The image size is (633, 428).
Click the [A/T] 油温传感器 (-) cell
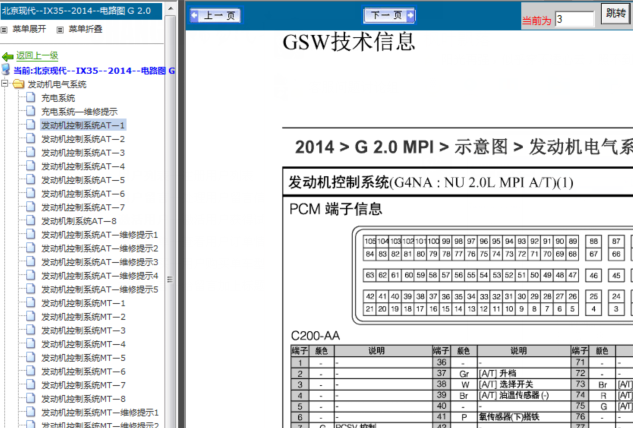pos(524,395)
